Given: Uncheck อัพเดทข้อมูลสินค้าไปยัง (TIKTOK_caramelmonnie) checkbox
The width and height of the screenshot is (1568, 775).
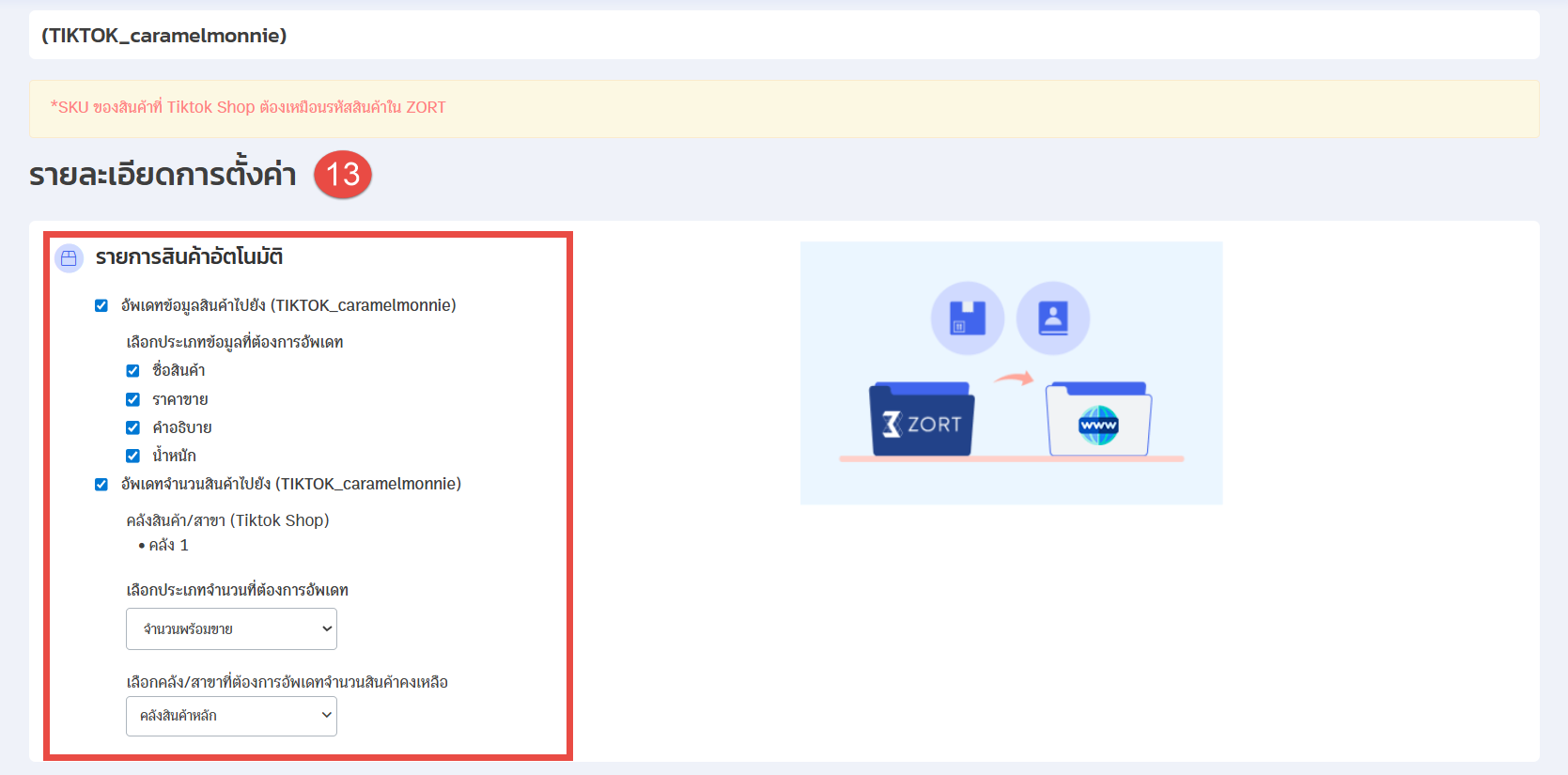Looking at the screenshot, I should pyautogui.click(x=101, y=305).
